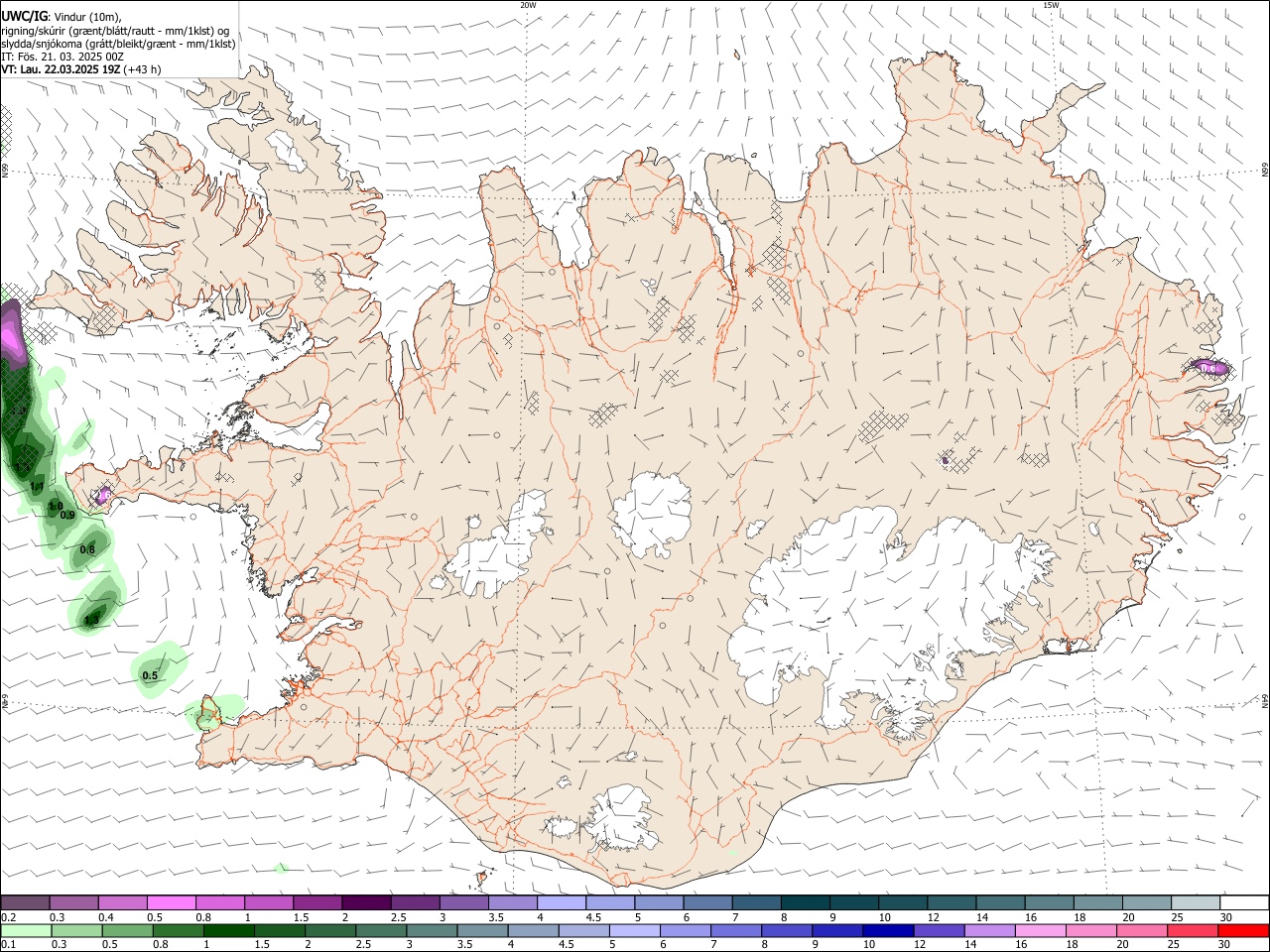Select the 'VT: Lau. 22.03.2025 19Z (+43 h)' line
Viewport: 1270px width, 952px height.
pyautogui.click(x=80, y=69)
